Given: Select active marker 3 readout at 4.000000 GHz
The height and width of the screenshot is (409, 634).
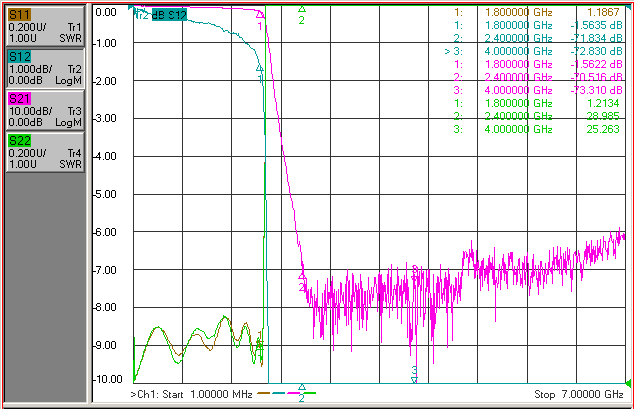Looking at the screenshot, I should pos(533,51).
